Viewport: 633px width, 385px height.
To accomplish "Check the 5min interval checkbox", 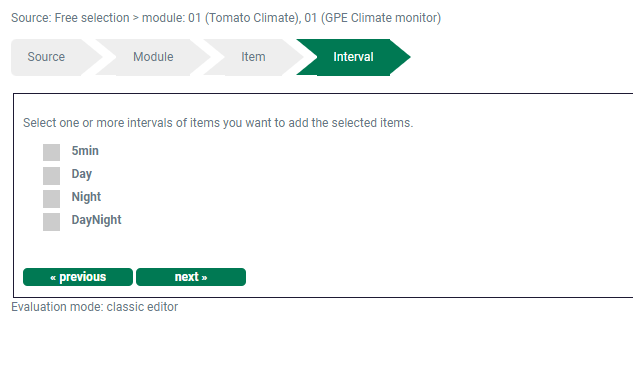I will tap(51, 152).
